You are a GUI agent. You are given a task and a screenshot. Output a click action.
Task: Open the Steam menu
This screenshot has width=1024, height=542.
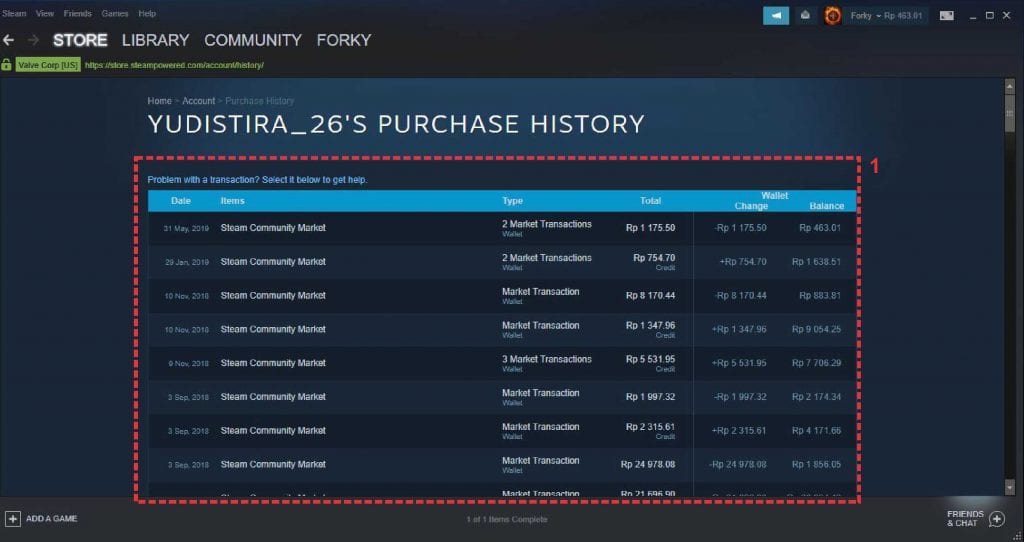pyautogui.click(x=14, y=14)
